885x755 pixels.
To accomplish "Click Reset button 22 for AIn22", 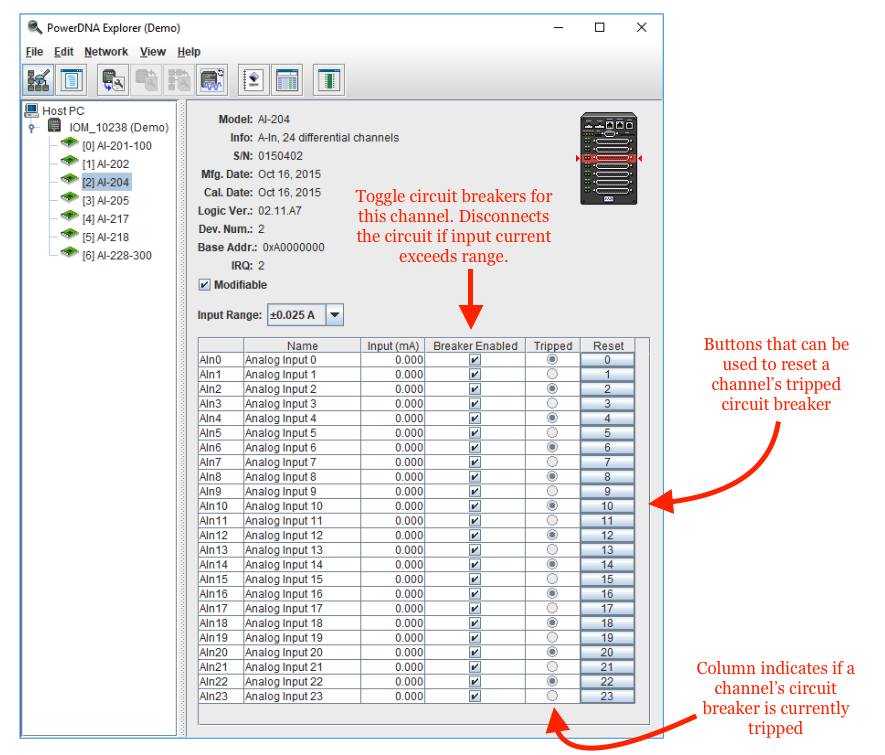I will (607, 682).
